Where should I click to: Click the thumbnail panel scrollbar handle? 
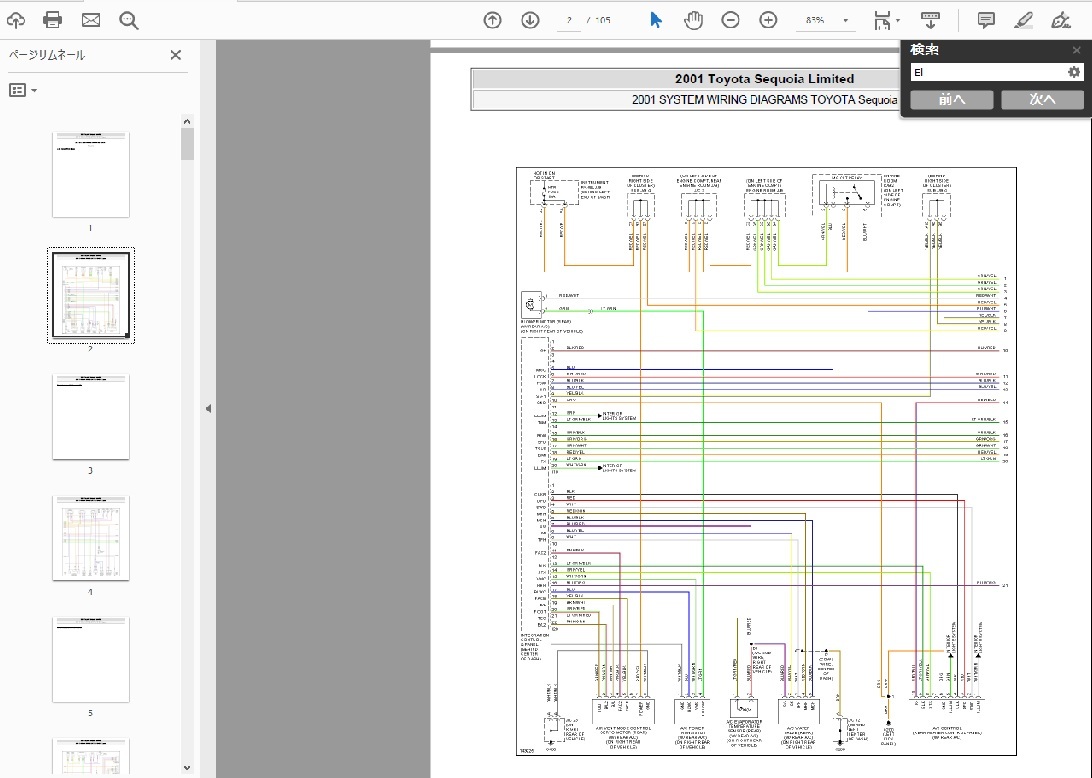click(187, 143)
